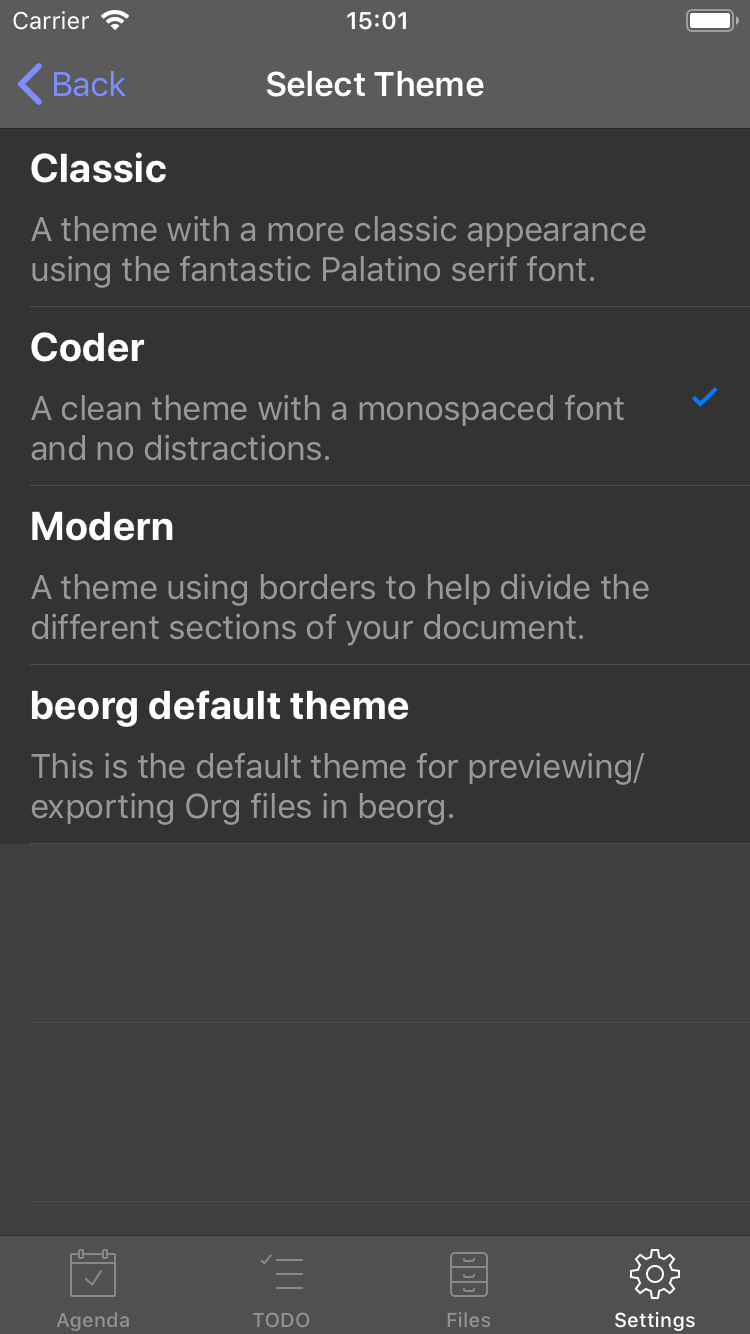
Task: Tap the Coder monospaced font description
Action: point(328,428)
